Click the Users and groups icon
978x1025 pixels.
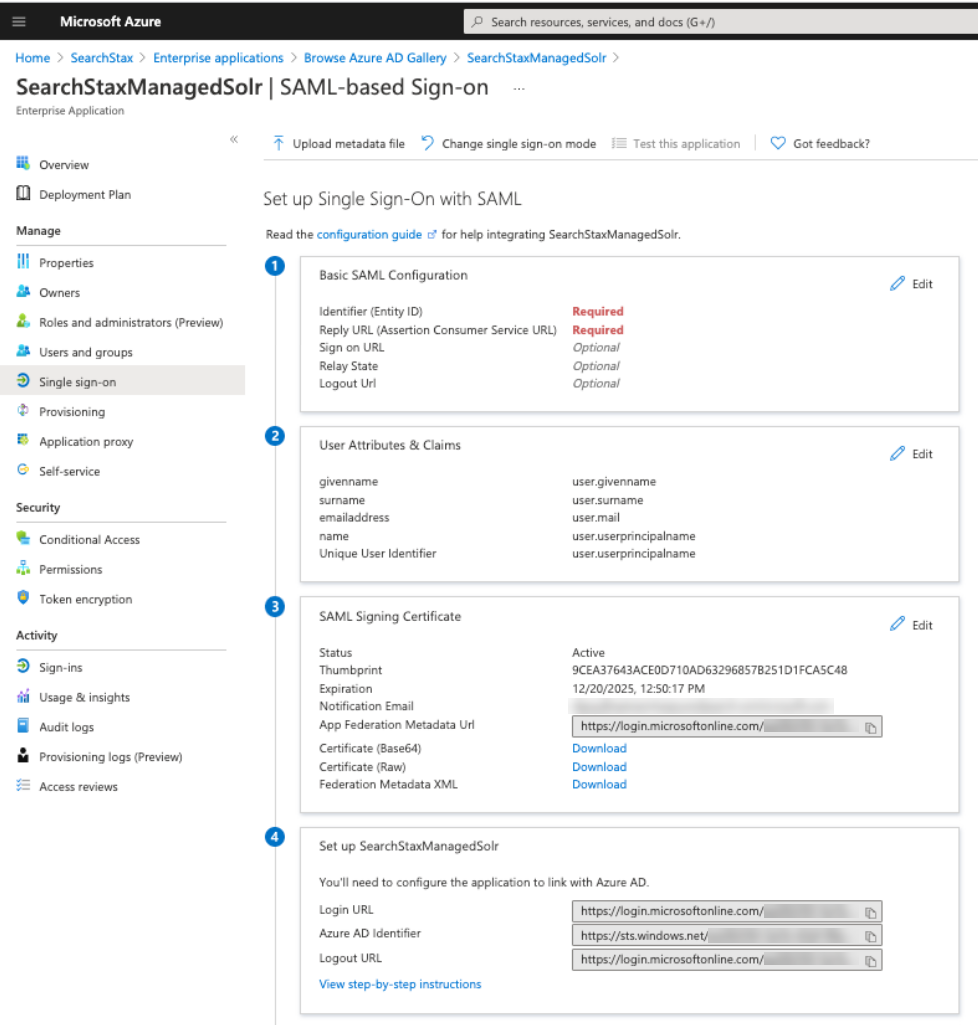coord(23,351)
